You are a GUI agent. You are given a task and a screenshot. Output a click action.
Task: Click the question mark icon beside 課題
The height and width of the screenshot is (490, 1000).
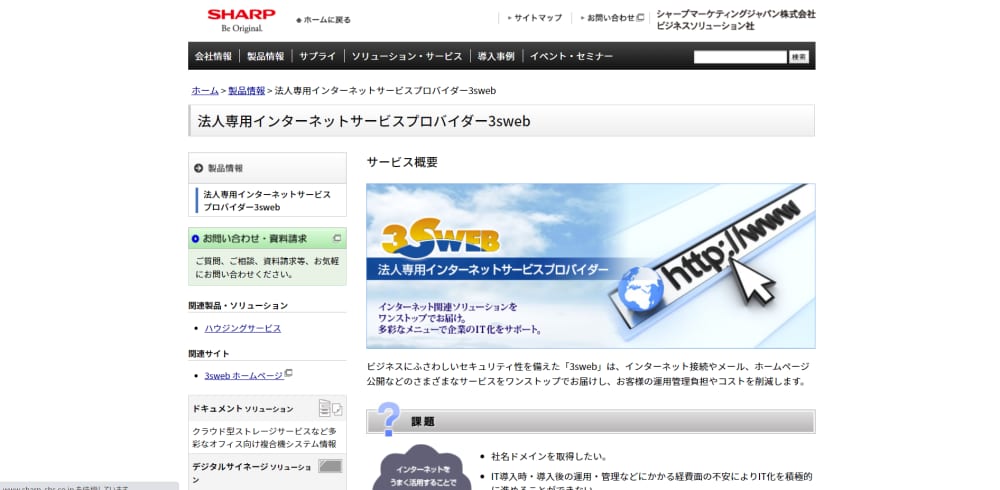pos(389,419)
